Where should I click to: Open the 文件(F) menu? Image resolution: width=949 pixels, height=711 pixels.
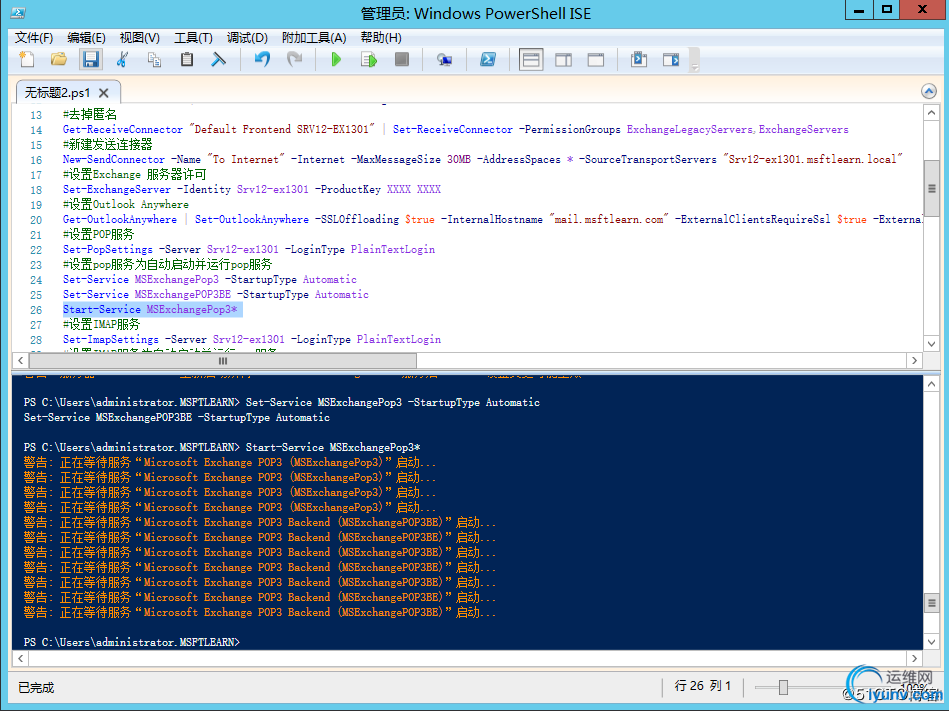pyautogui.click(x=34, y=38)
